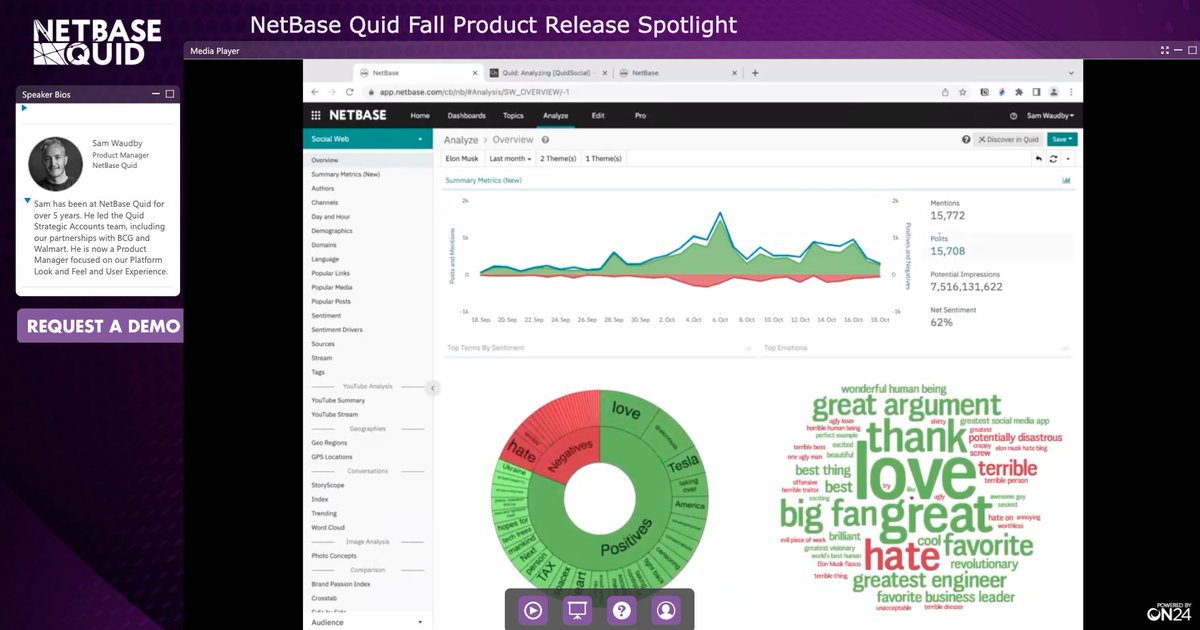Click the 1 Theme(s) filter

pyautogui.click(x=603, y=158)
